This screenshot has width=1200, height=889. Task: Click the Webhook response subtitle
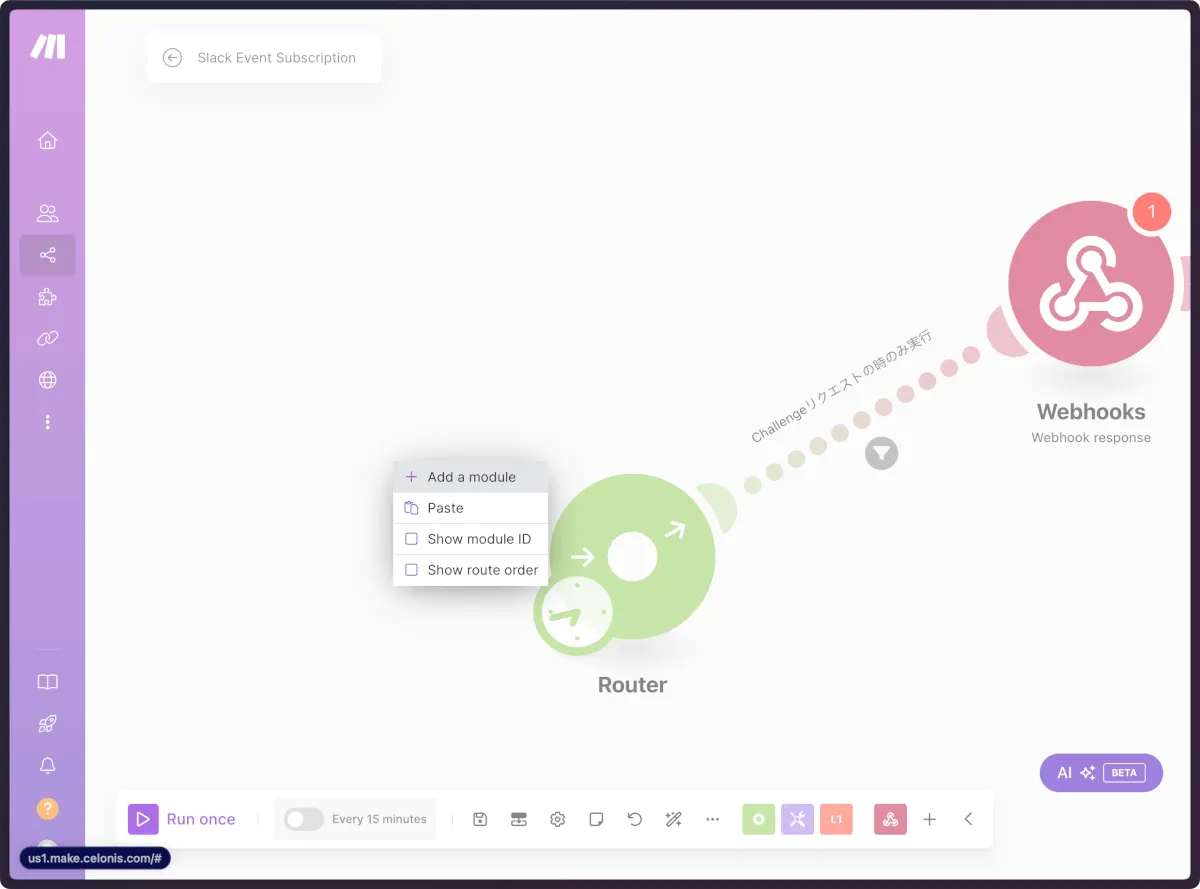pyautogui.click(x=1091, y=438)
